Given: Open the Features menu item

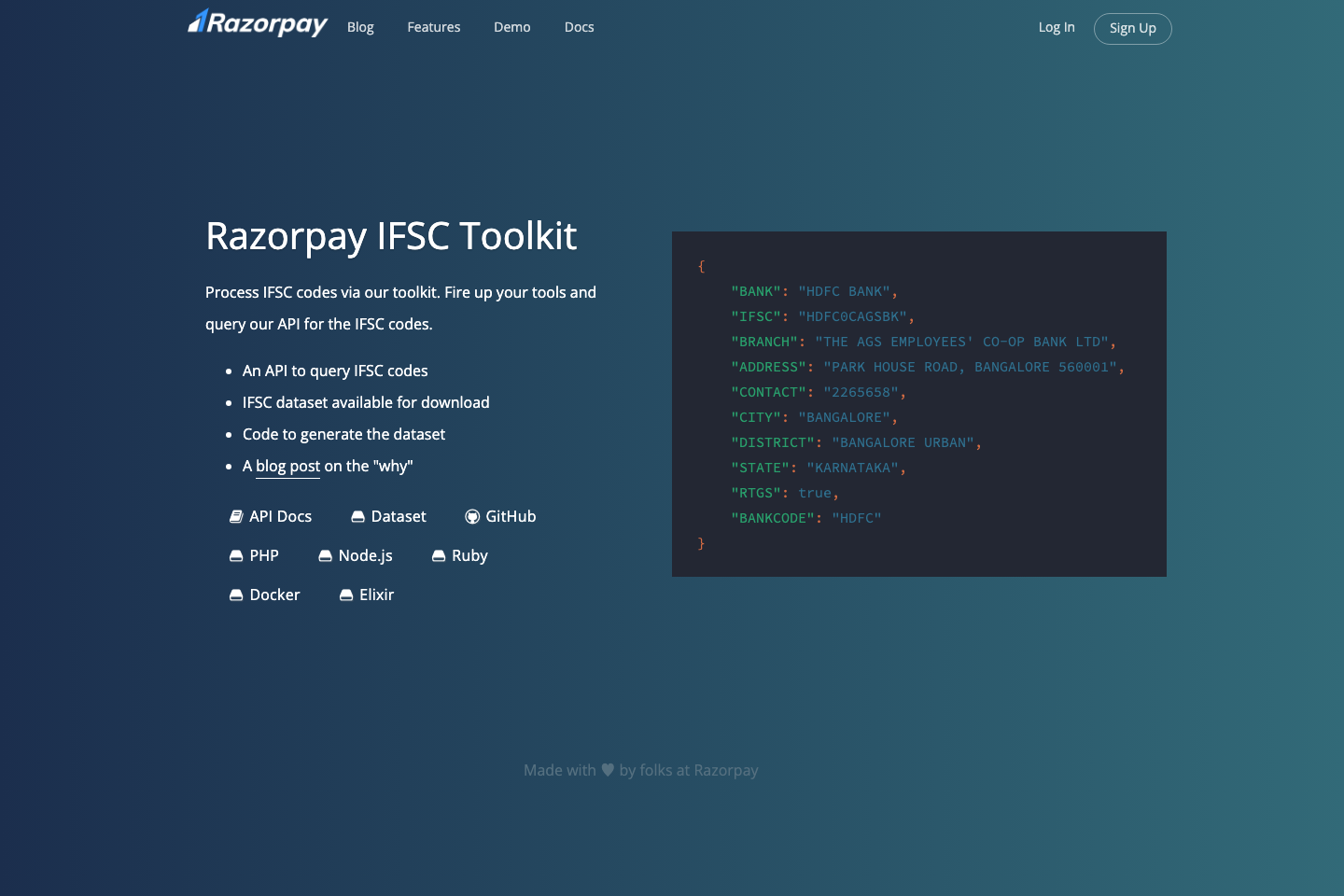Looking at the screenshot, I should coord(433,27).
